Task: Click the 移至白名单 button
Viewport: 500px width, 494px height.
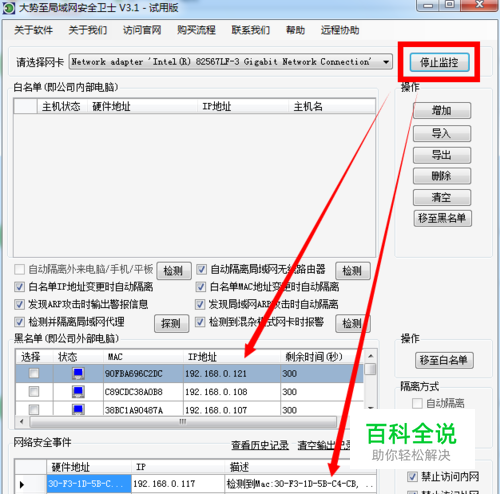Action: pyautogui.click(x=444, y=360)
